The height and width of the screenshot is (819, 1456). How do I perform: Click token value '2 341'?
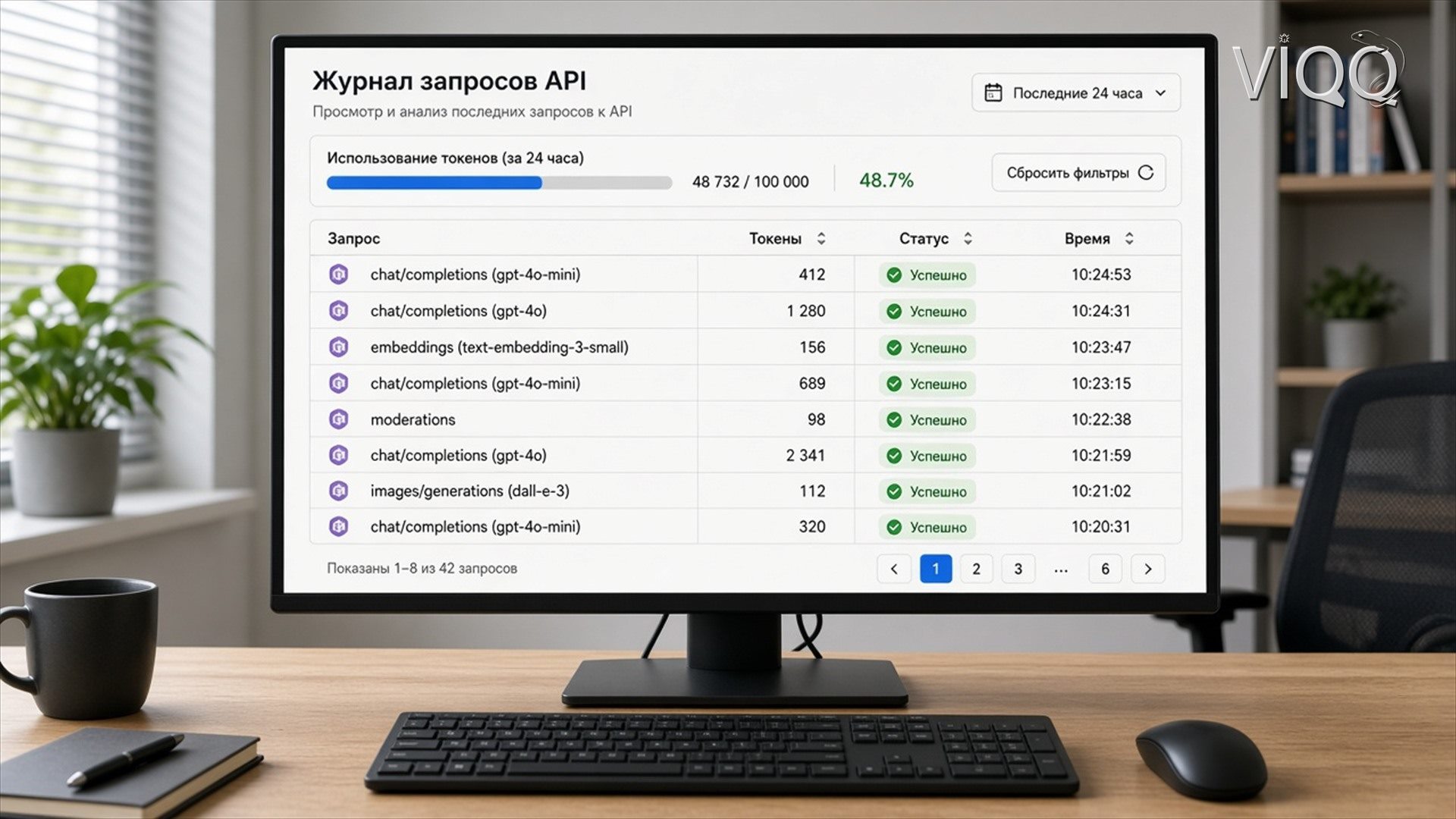[x=805, y=455]
